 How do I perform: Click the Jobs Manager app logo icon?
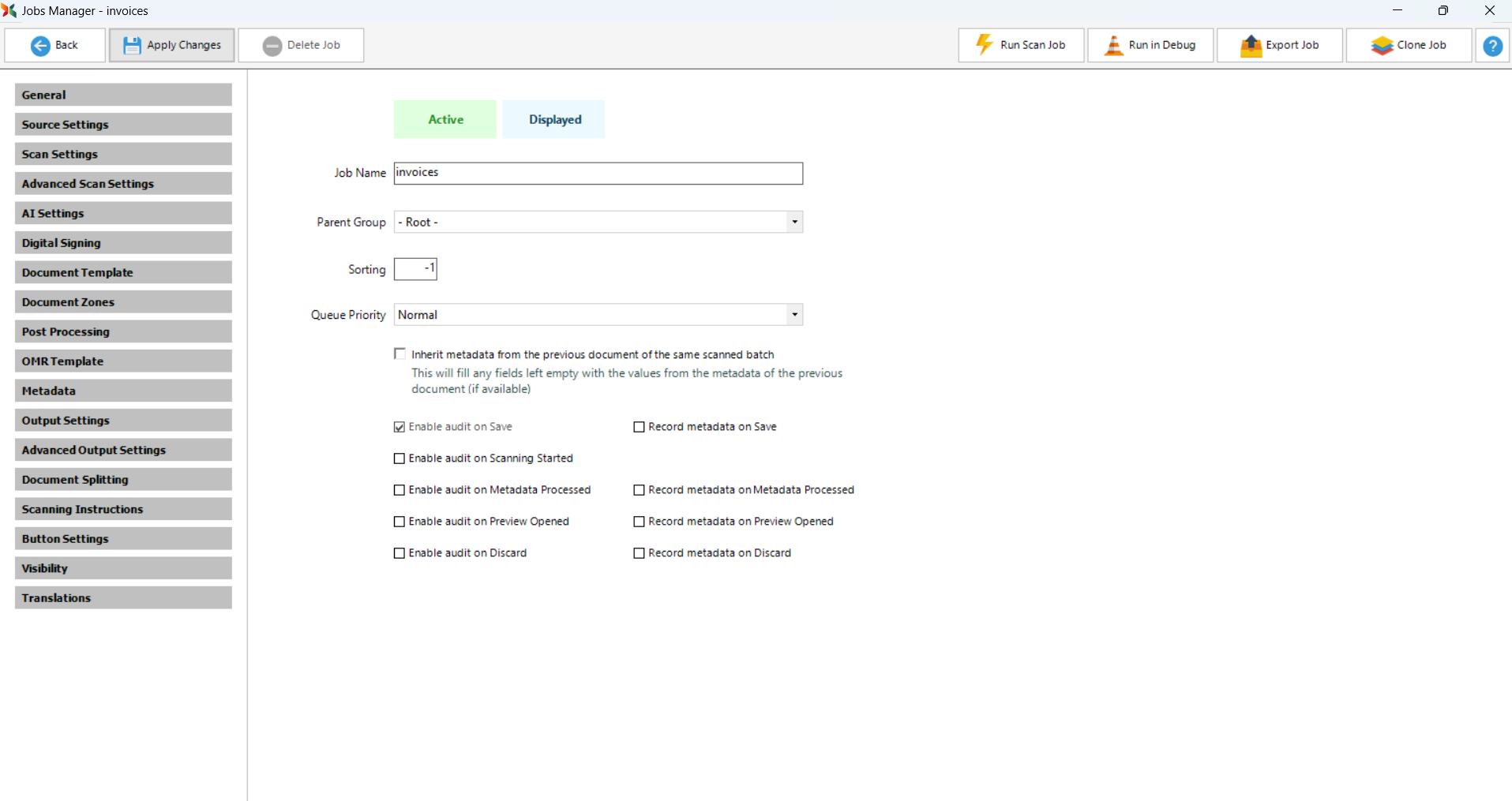pyautogui.click(x=9, y=10)
